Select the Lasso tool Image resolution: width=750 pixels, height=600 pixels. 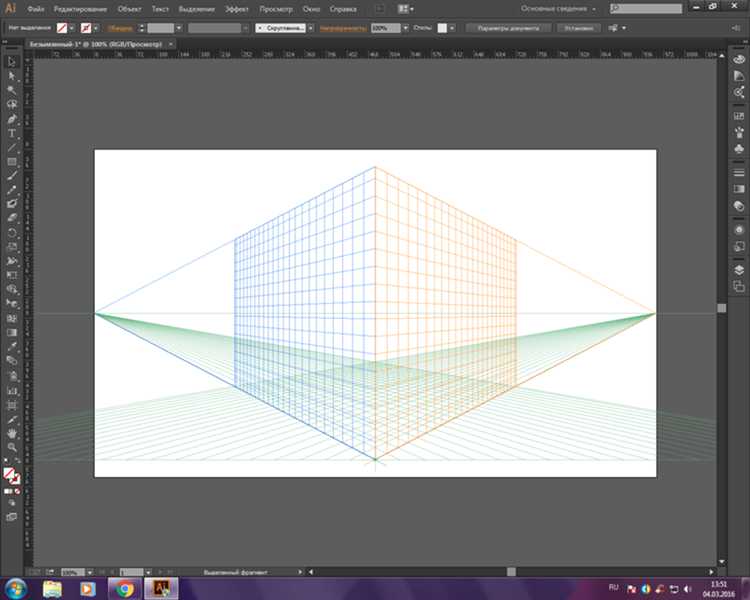[12, 104]
